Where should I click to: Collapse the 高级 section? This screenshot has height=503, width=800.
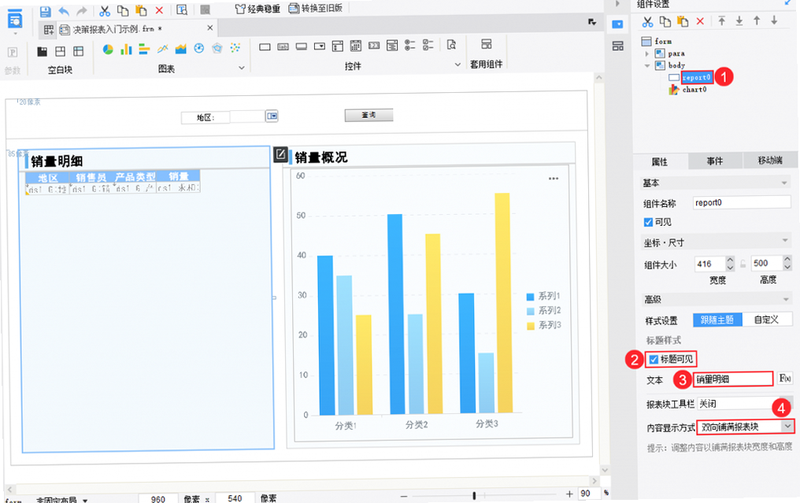click(785, 299)
